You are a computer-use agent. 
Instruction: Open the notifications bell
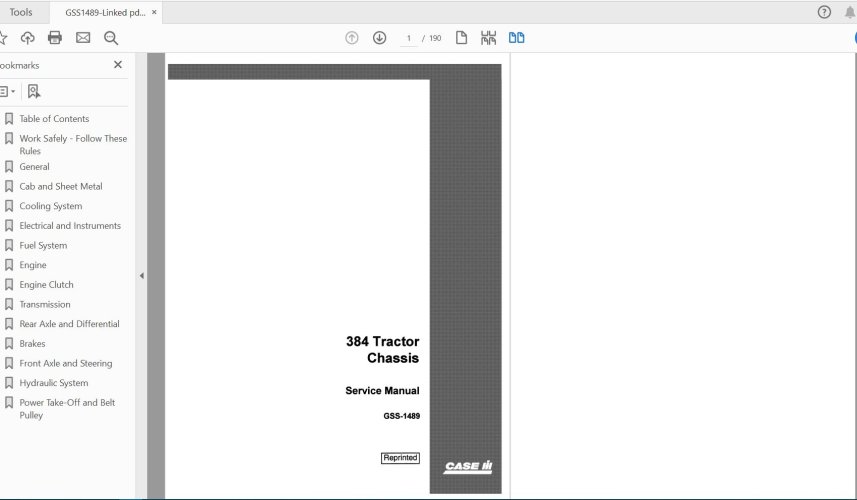click(x=849, y=12)
